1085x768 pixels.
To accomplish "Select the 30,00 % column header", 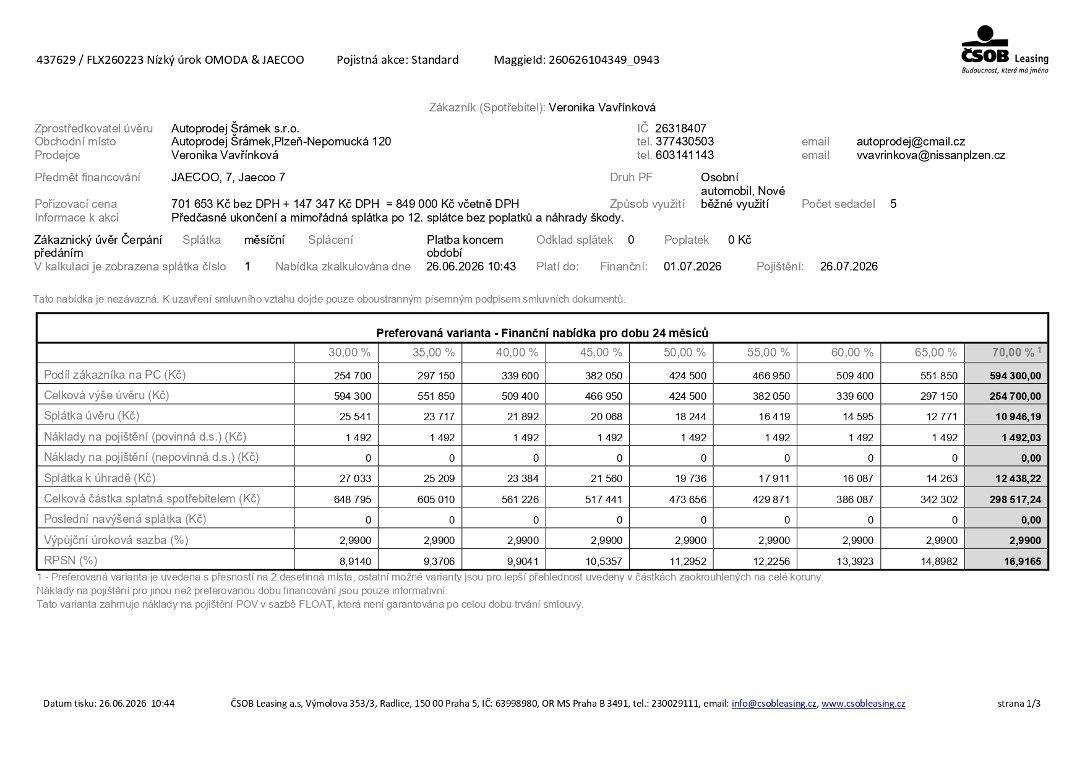I will pyautogui.click(x=349, y=352).
